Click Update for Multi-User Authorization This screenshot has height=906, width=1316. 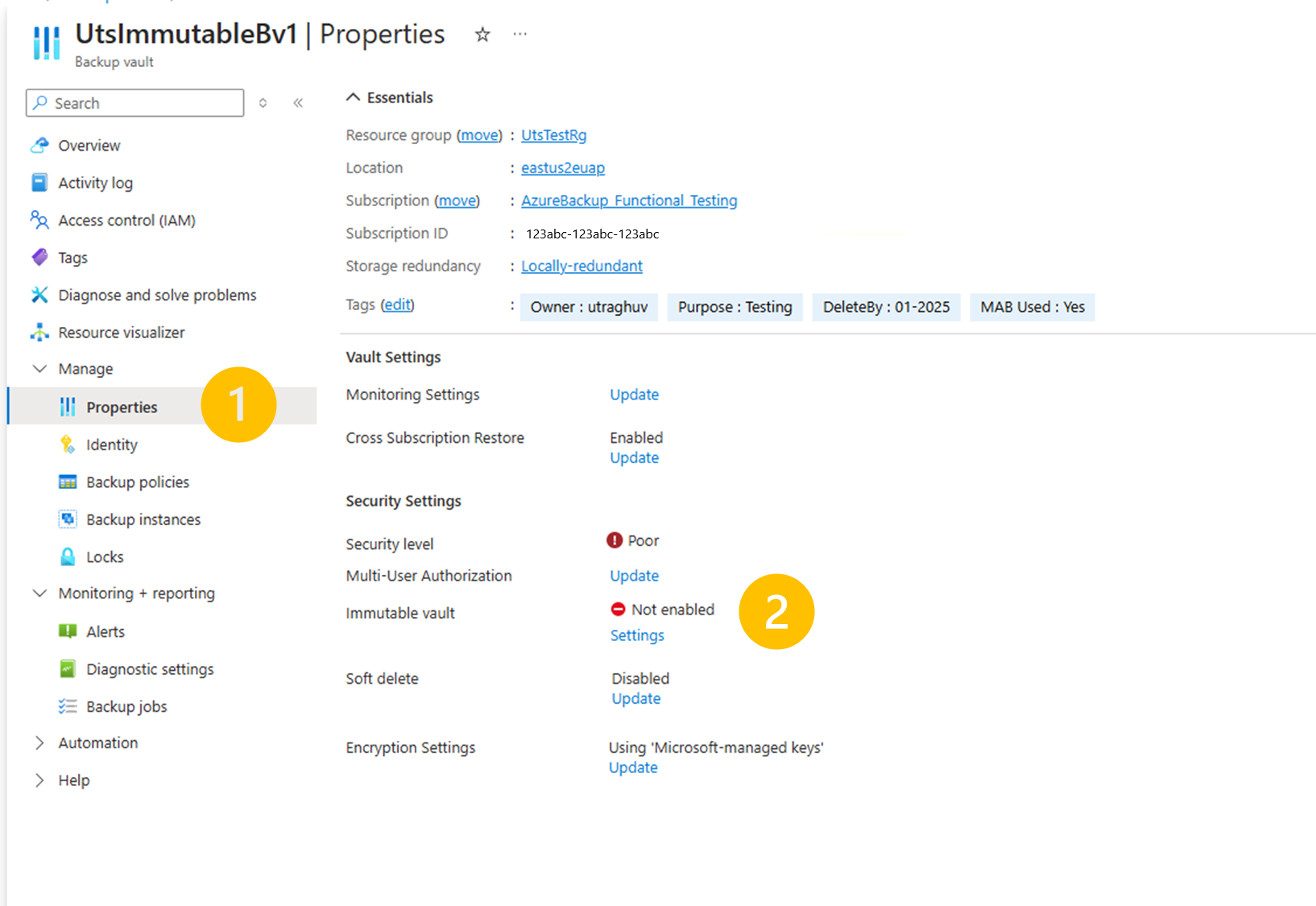pyautogui.click(x=634, y=576)
